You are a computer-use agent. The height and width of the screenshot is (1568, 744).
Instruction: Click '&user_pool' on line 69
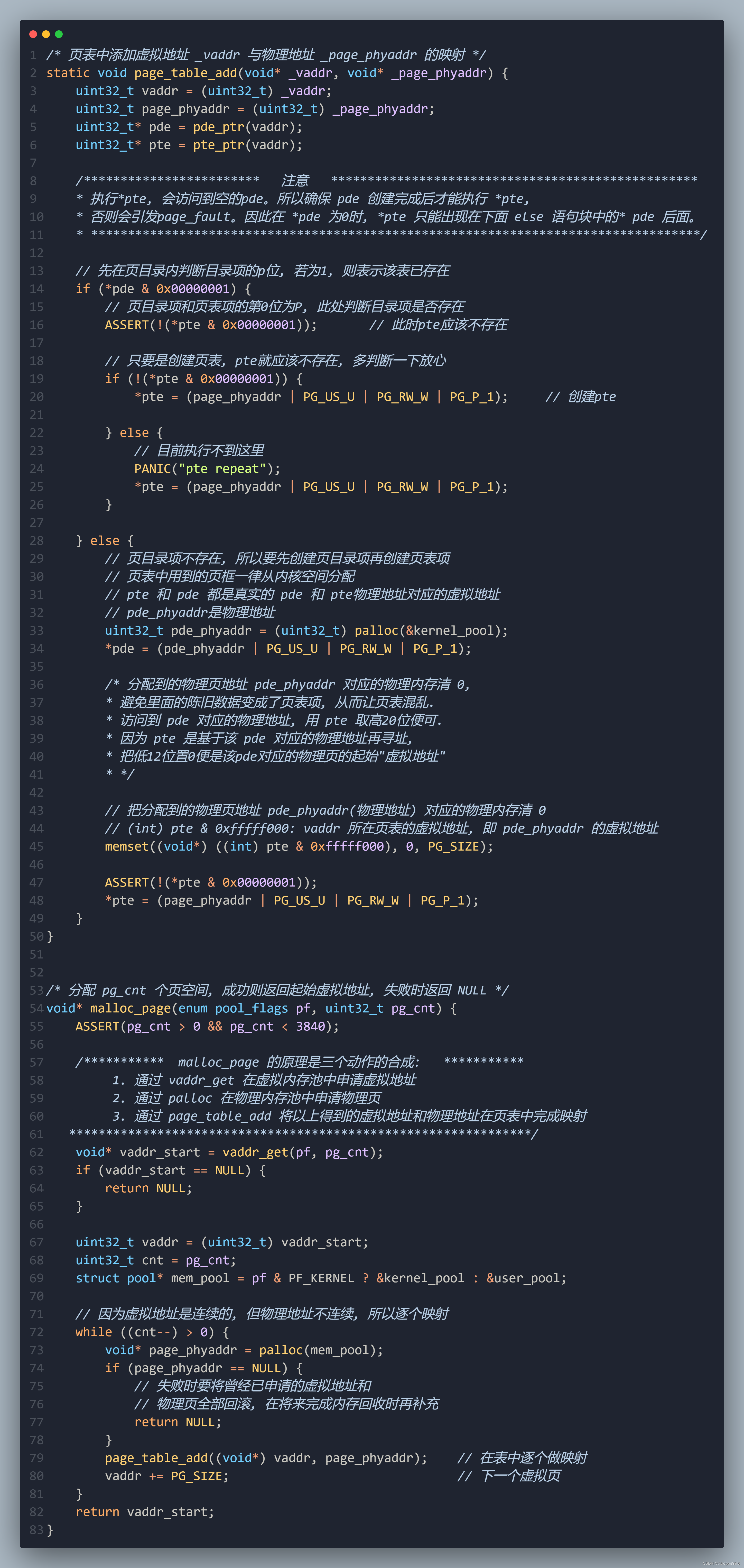point(523,1278)
